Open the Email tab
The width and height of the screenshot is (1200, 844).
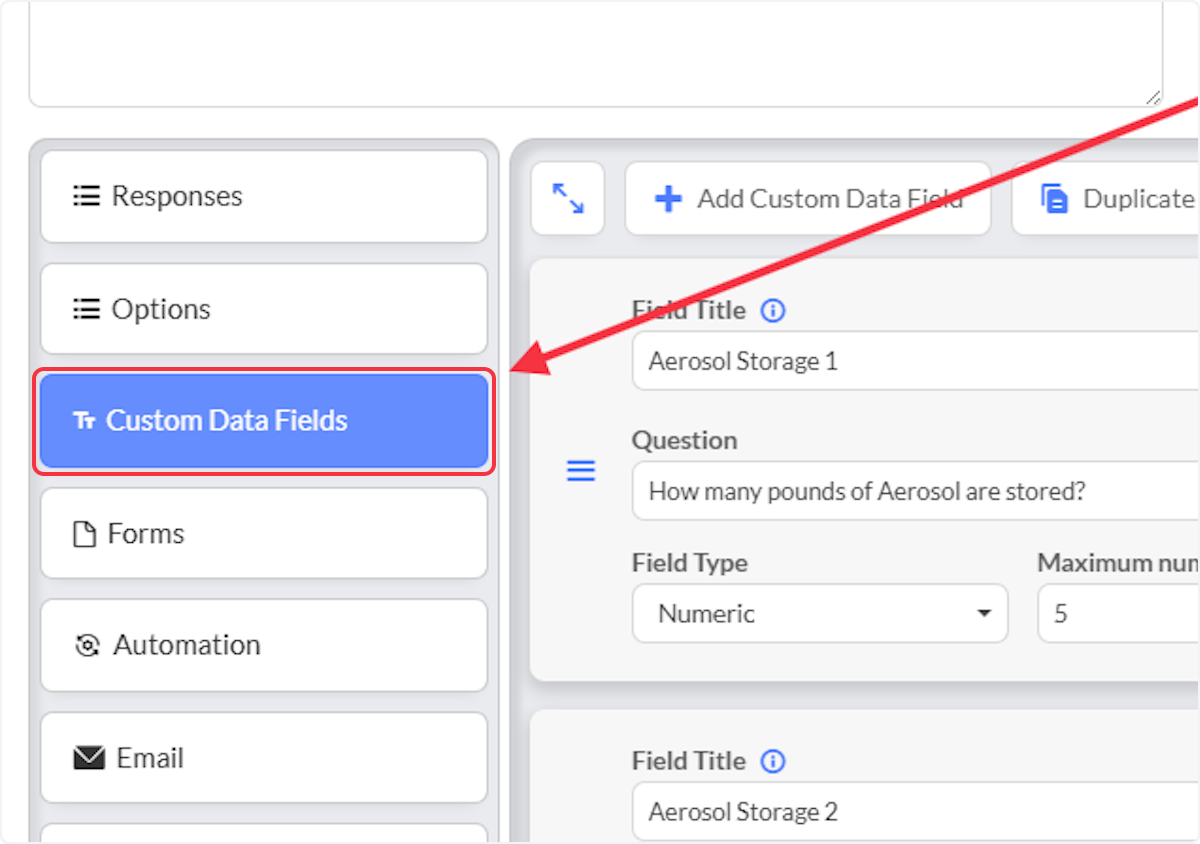click(x=264, y=758)
